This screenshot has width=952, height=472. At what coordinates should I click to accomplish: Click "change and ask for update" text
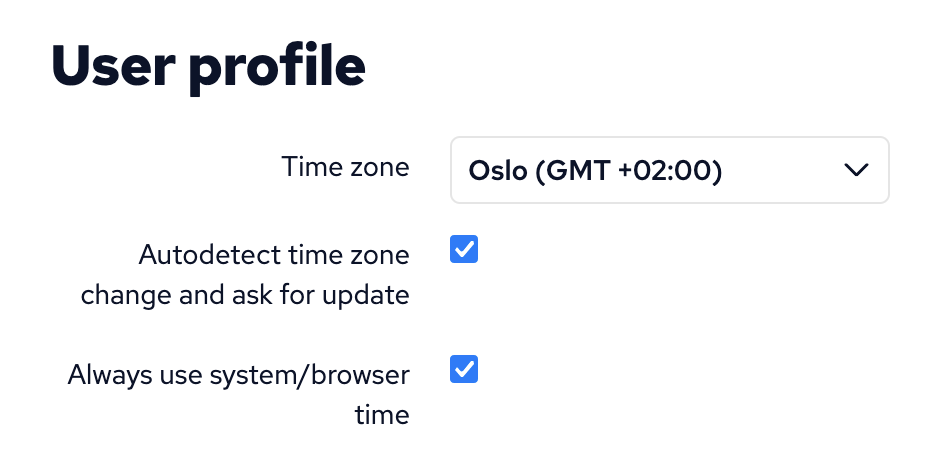tap(245, 296)
